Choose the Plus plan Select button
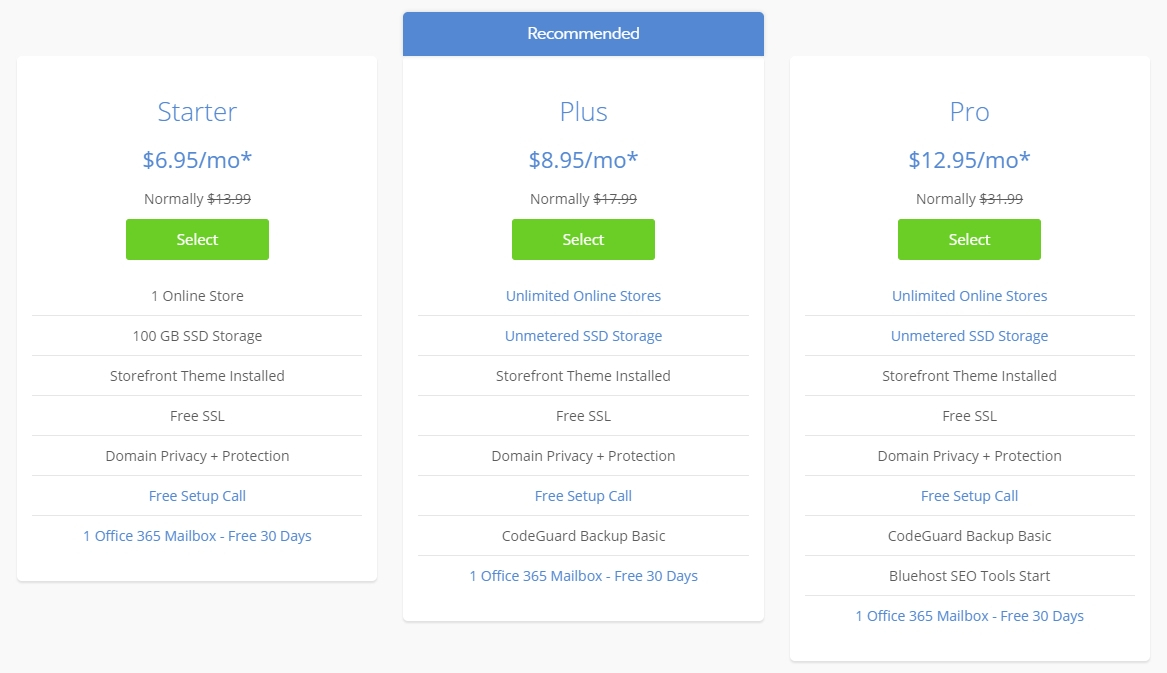 coord(584,239)
